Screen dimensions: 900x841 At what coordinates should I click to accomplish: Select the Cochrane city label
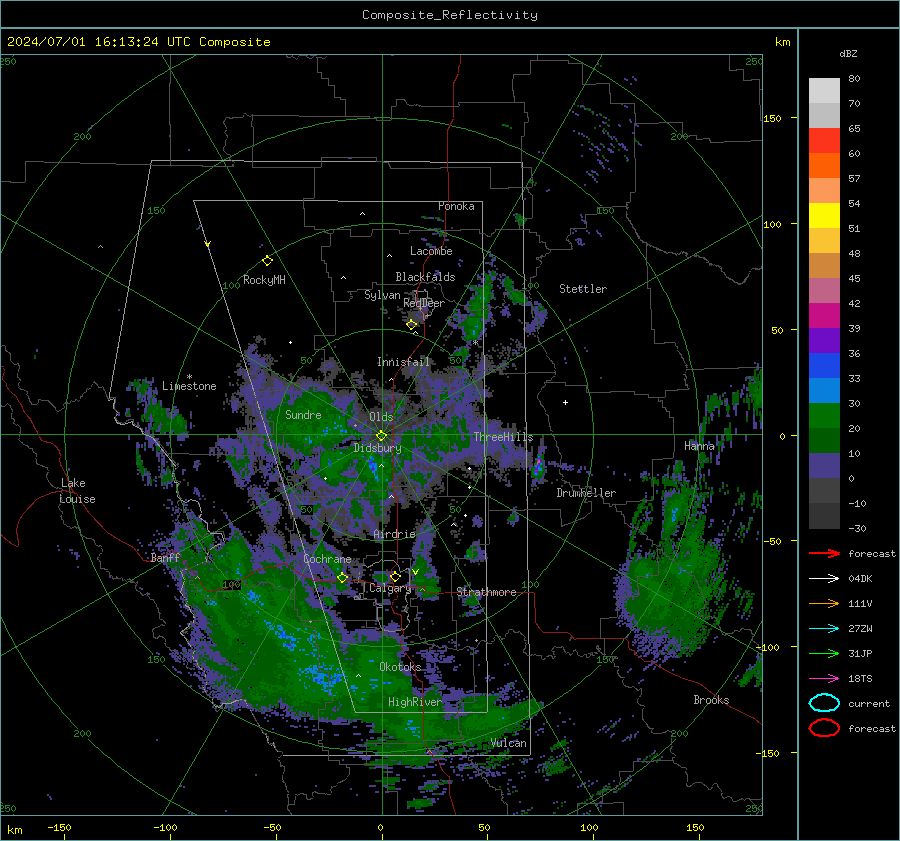pos(327,559)
